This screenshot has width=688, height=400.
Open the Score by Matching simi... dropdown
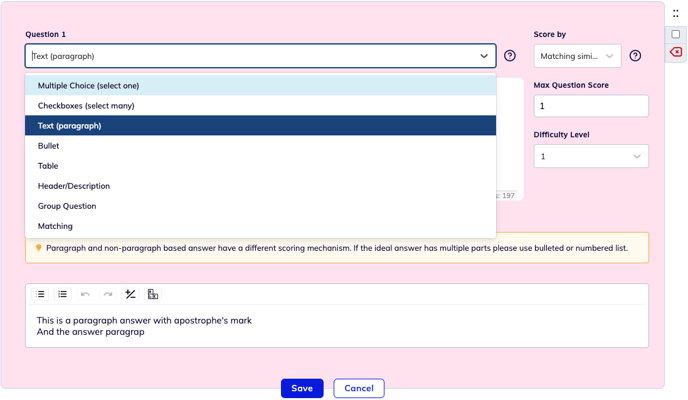(x=577, y=56)
